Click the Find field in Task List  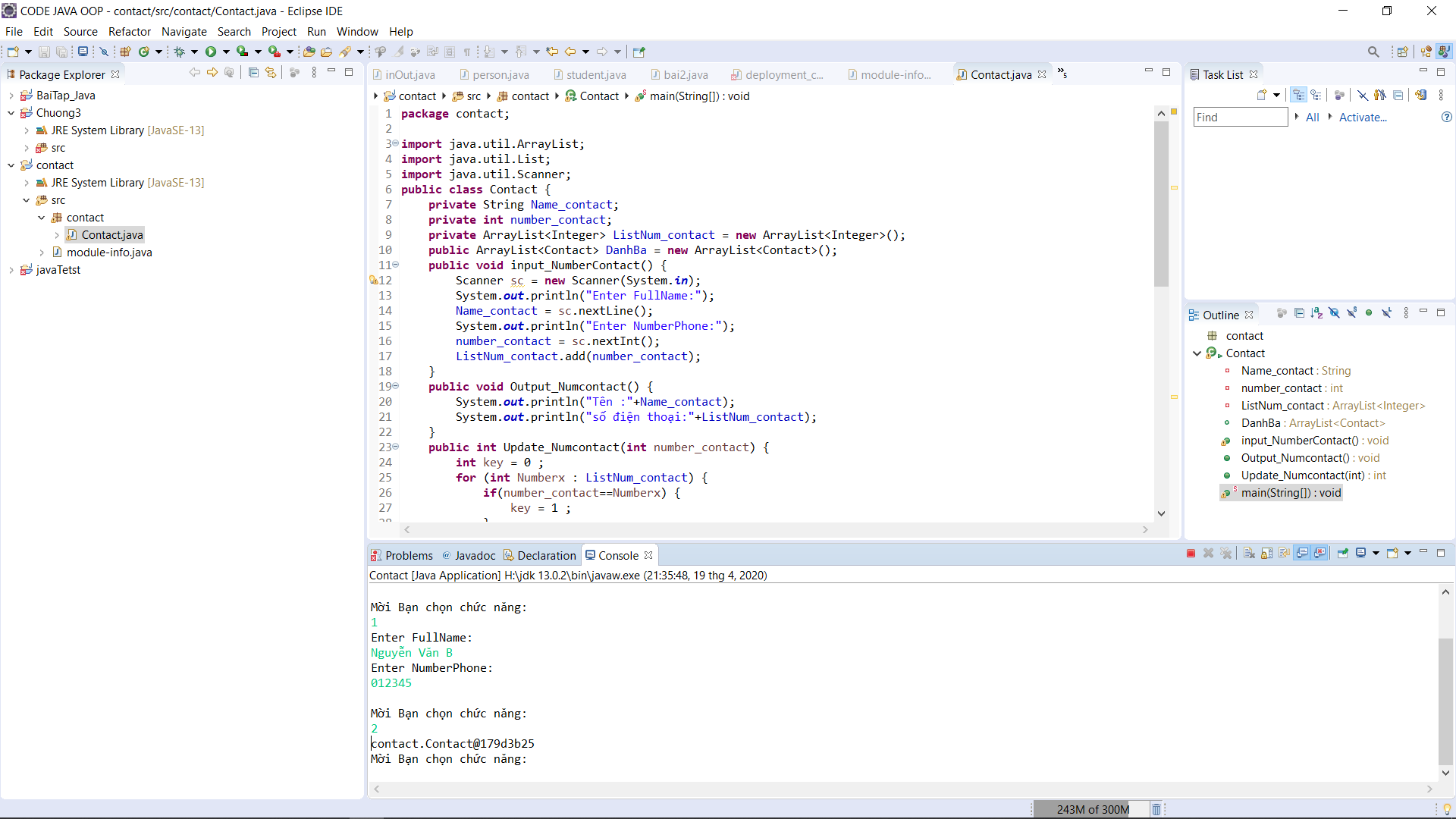(1240, 117)
